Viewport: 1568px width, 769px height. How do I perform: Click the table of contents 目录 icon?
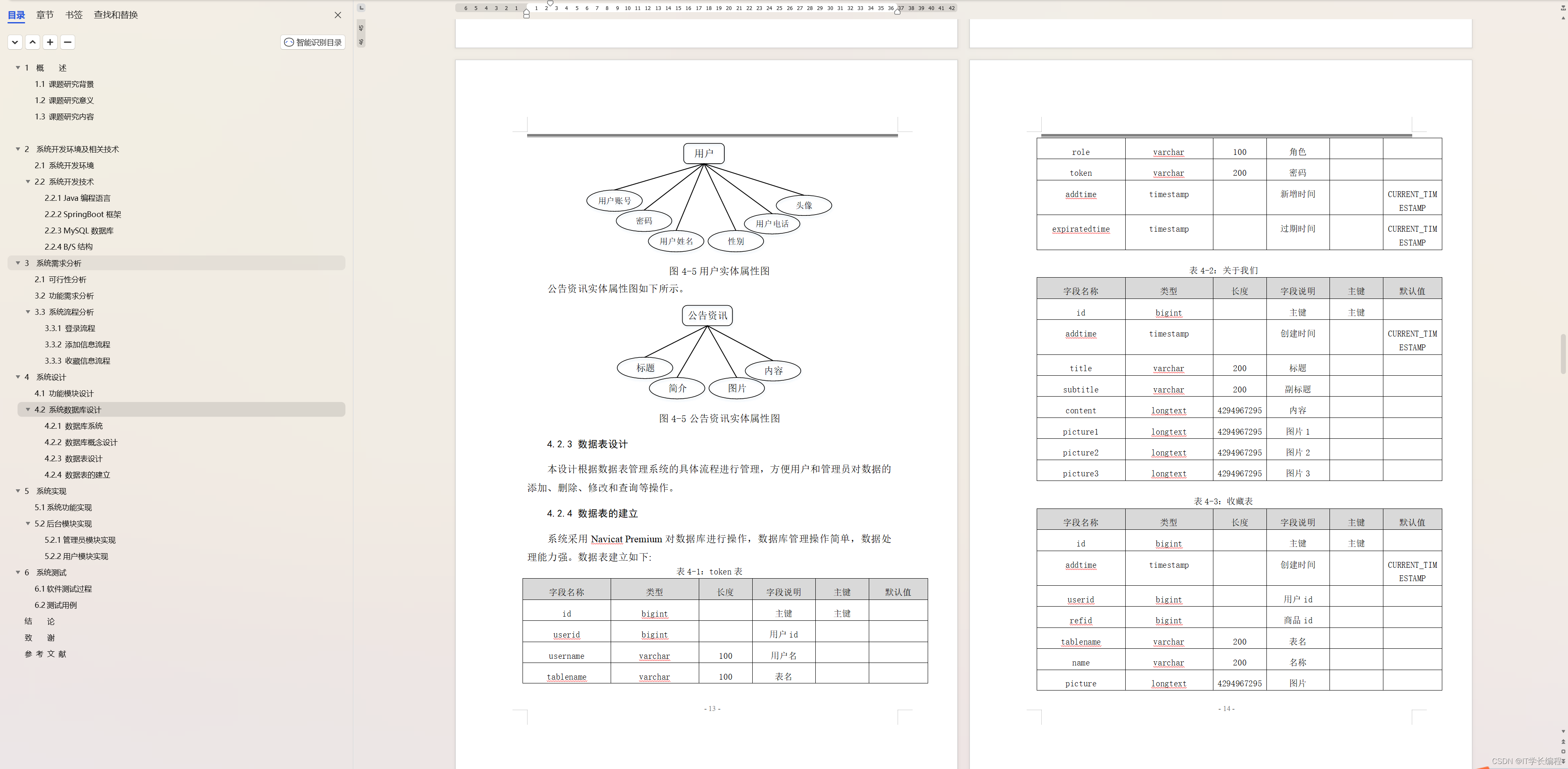(x=17, y=14)
